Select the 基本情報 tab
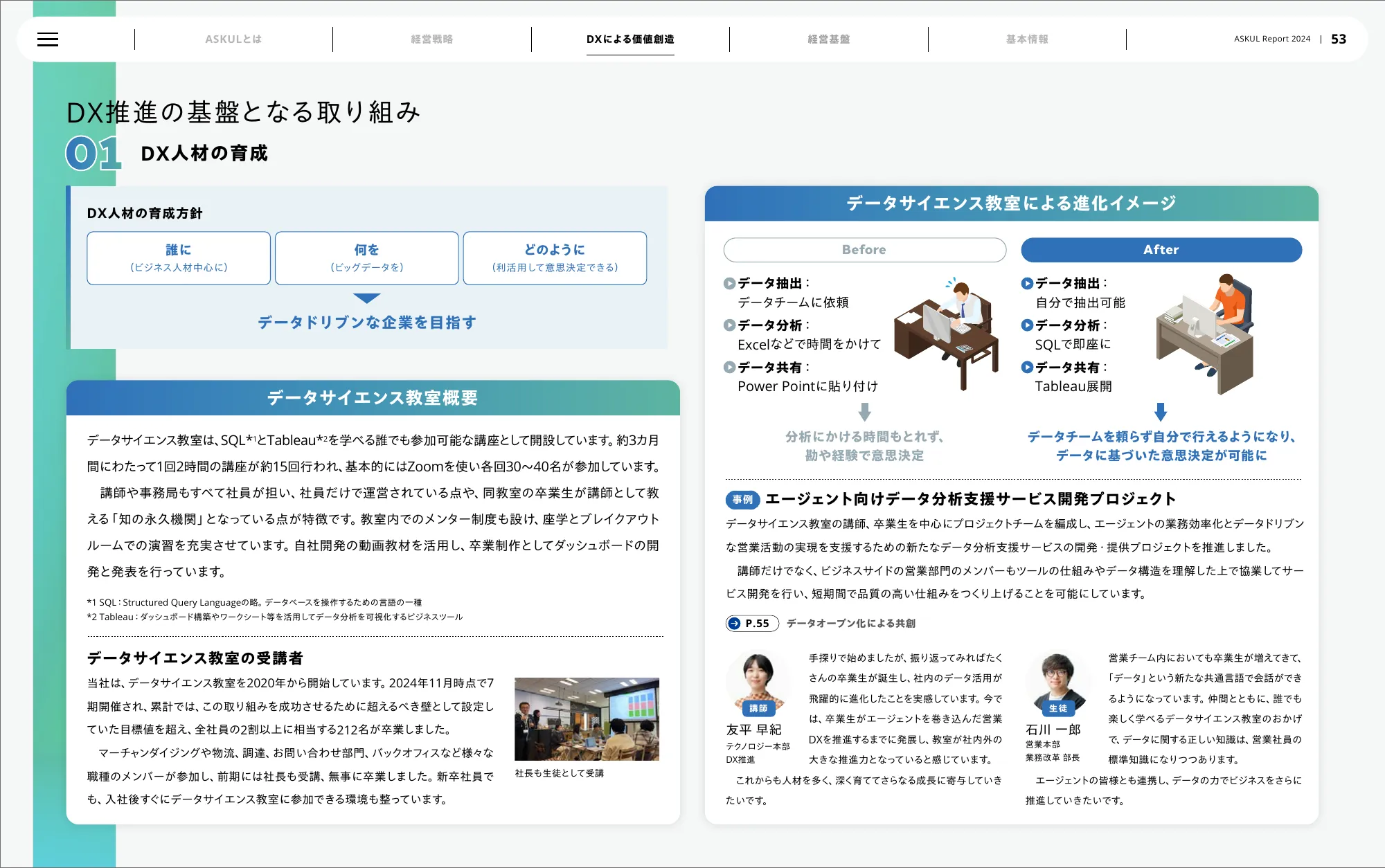Screen dimensions: 1385x868 (x=1027, y=39)
